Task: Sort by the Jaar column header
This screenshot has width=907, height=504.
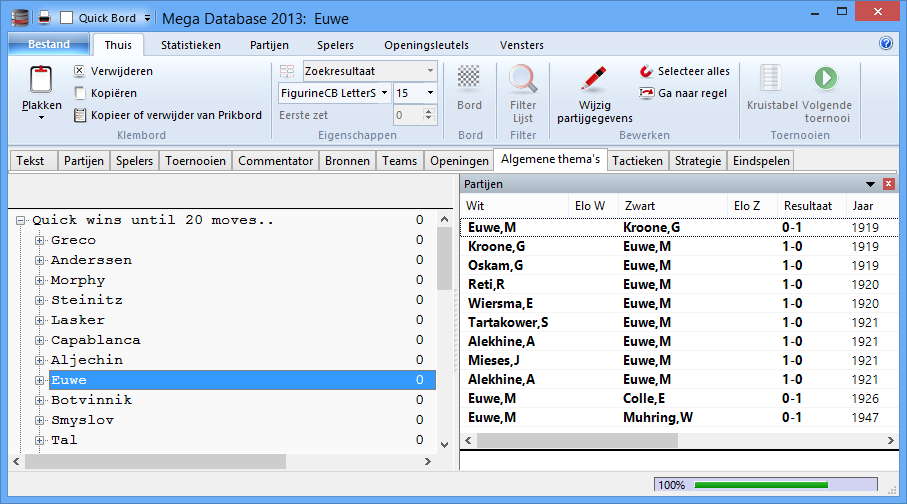Action: pyautogui.click(x=872, y=206)
